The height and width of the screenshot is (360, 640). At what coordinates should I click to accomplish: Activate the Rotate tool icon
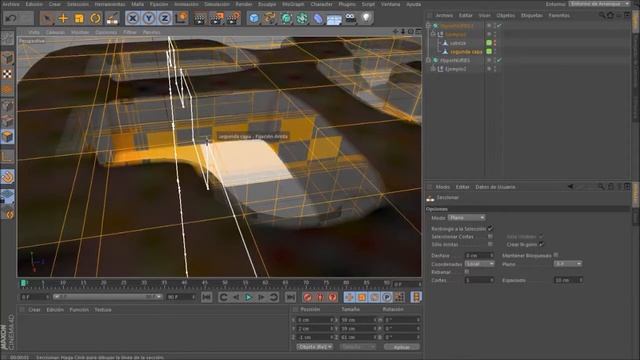(x=95, y=18)
